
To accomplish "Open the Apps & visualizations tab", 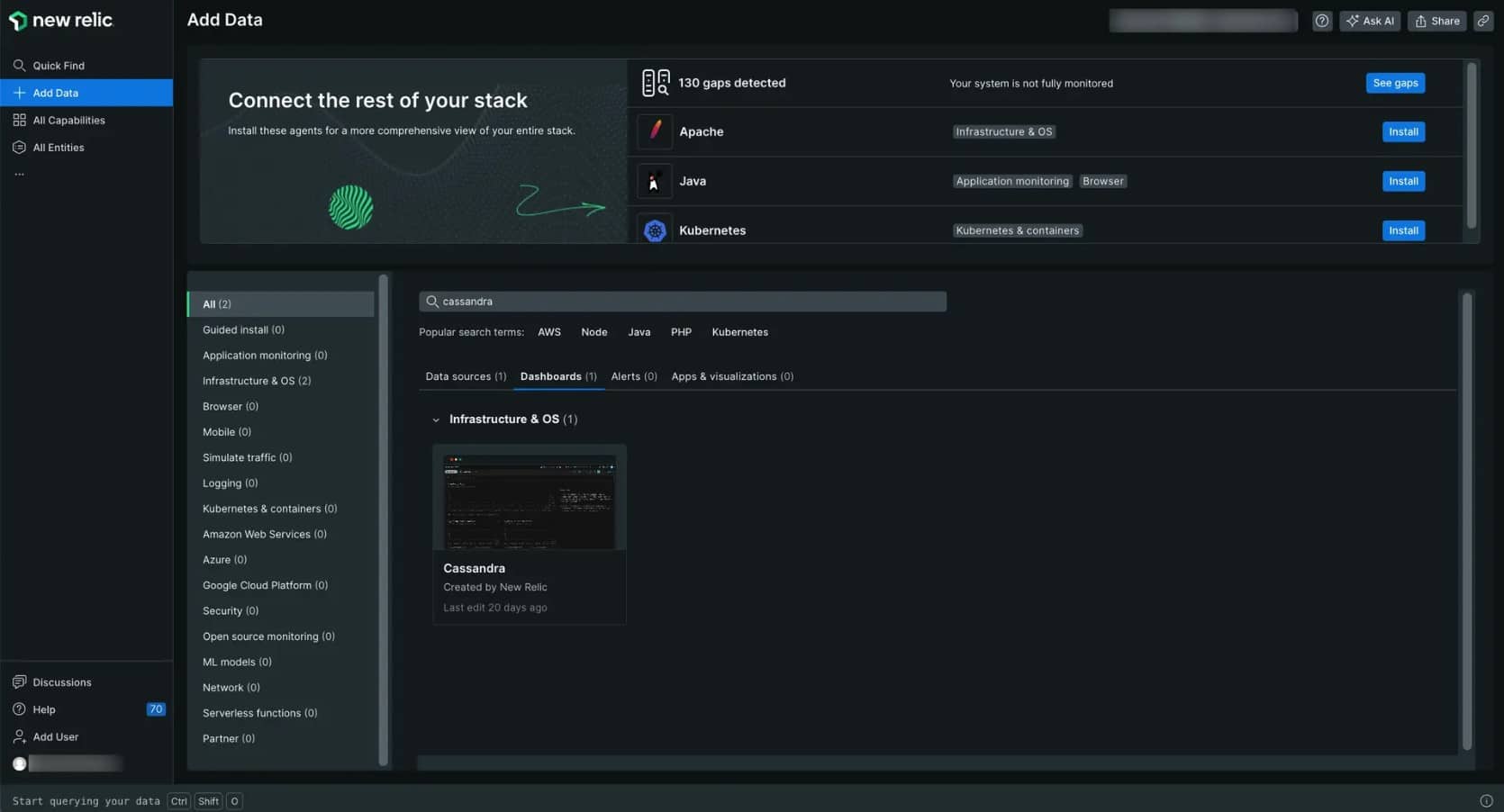I will click(732, 376).
